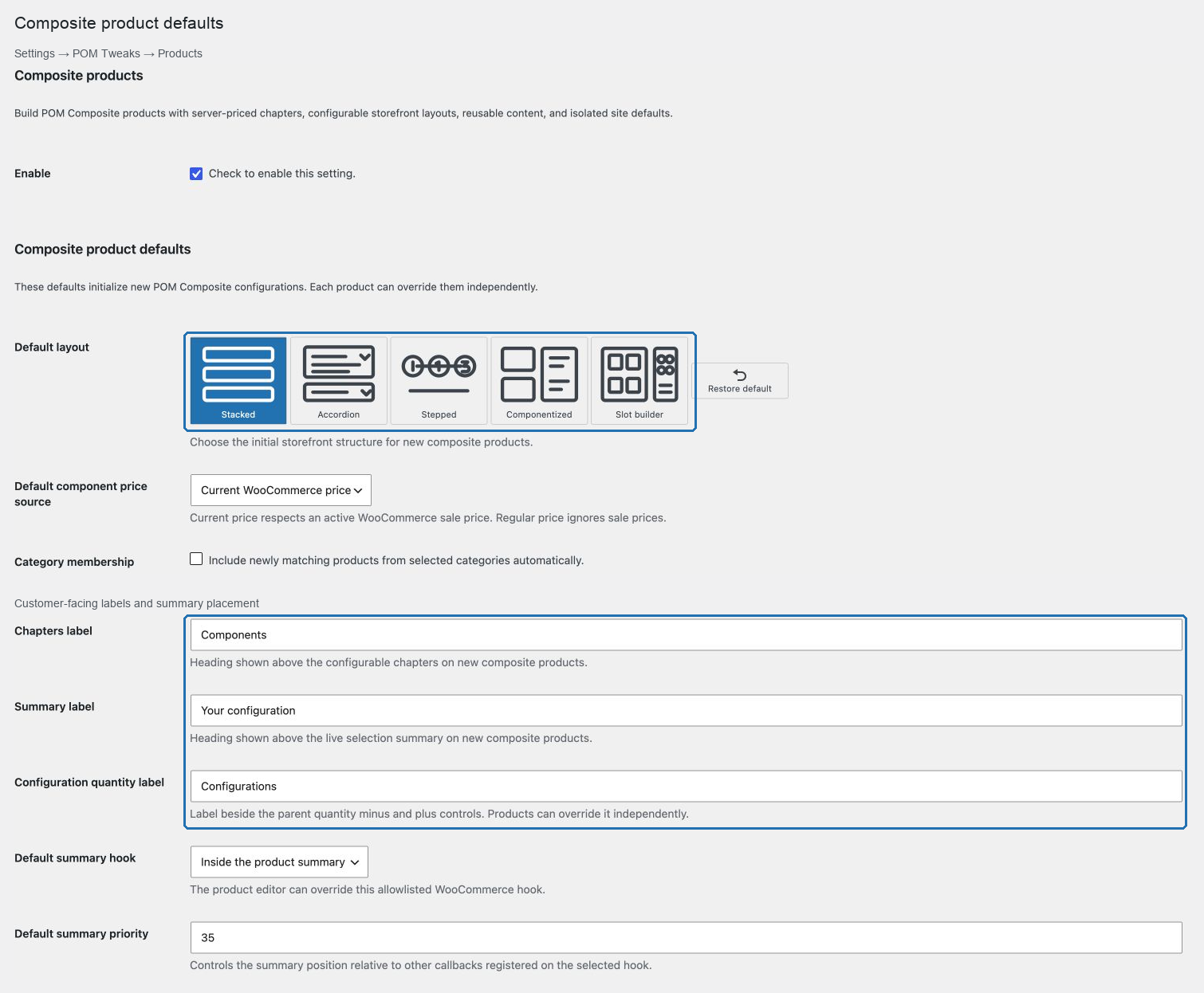
Task: Click the 'Category membership' row label
Action: [74, 562]
